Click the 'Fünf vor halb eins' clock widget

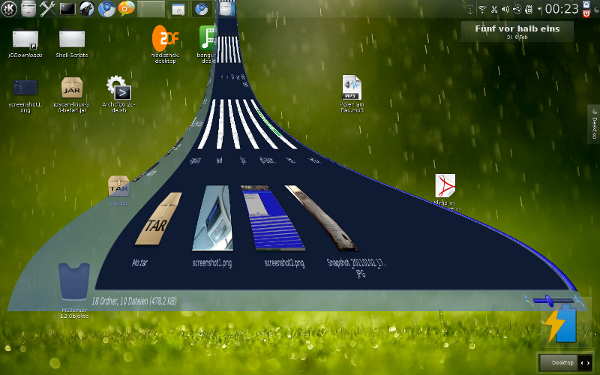[517, 31]
